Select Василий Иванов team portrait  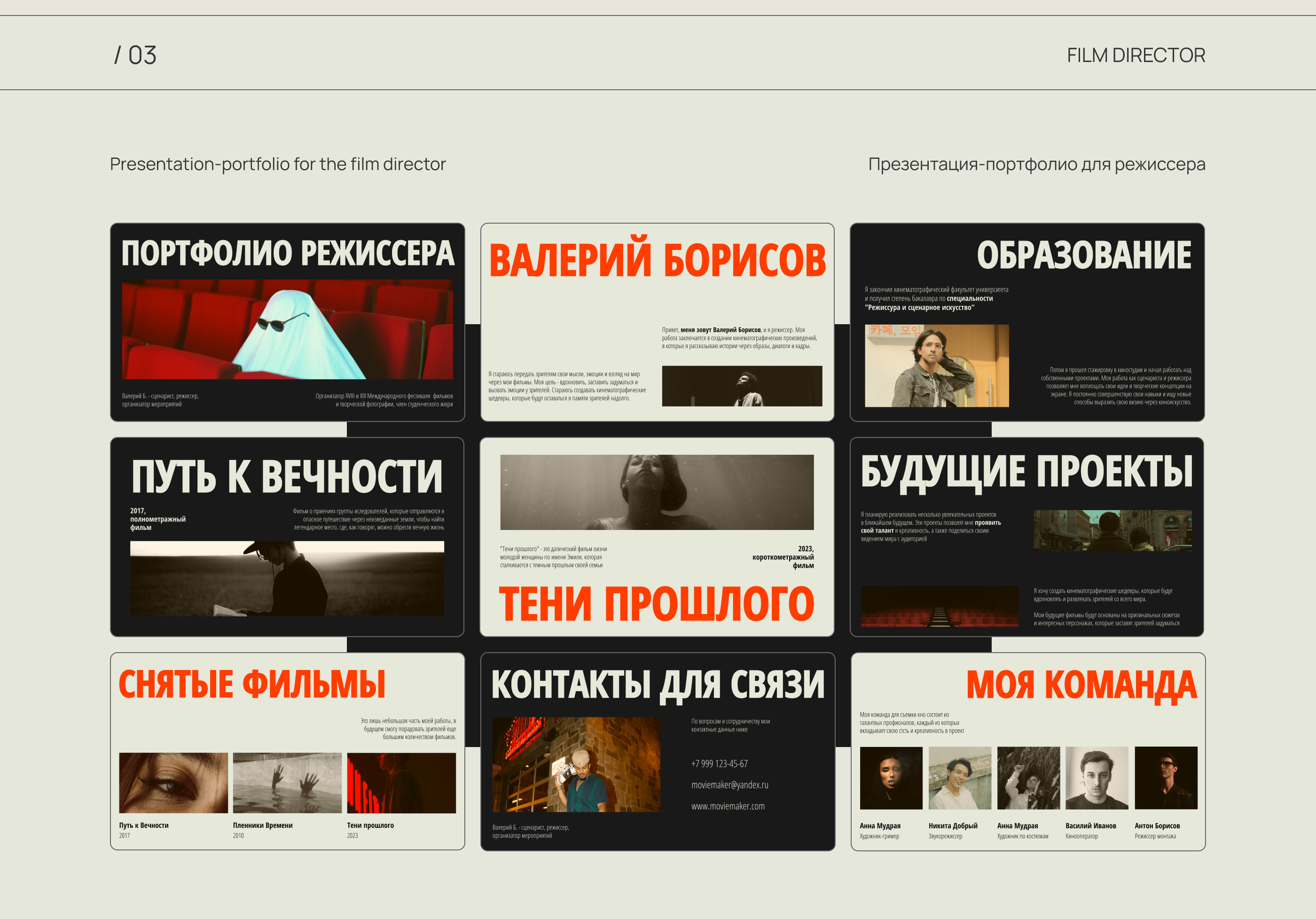pyautogui.click(x=1096, y=778)
